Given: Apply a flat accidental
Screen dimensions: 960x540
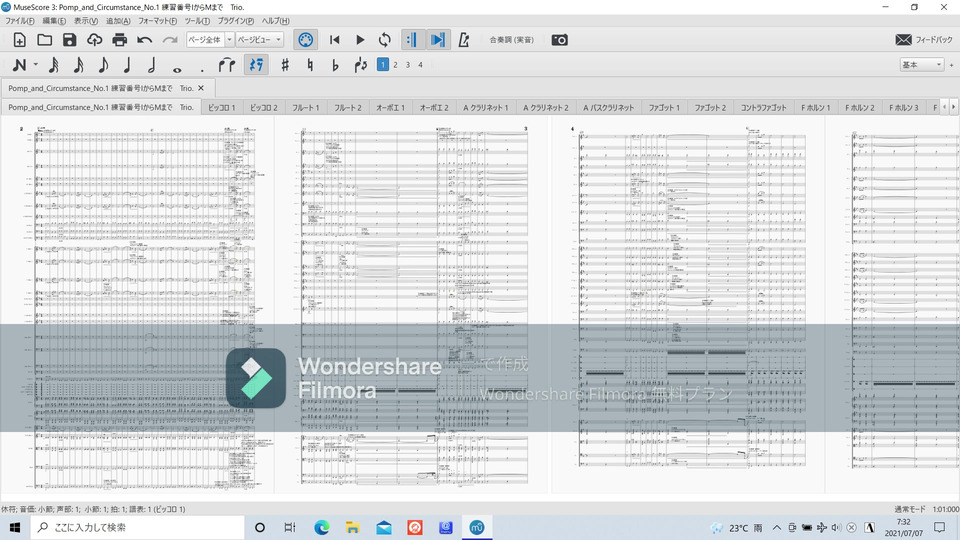Looking at the screenshot, I should pos(335,65).
